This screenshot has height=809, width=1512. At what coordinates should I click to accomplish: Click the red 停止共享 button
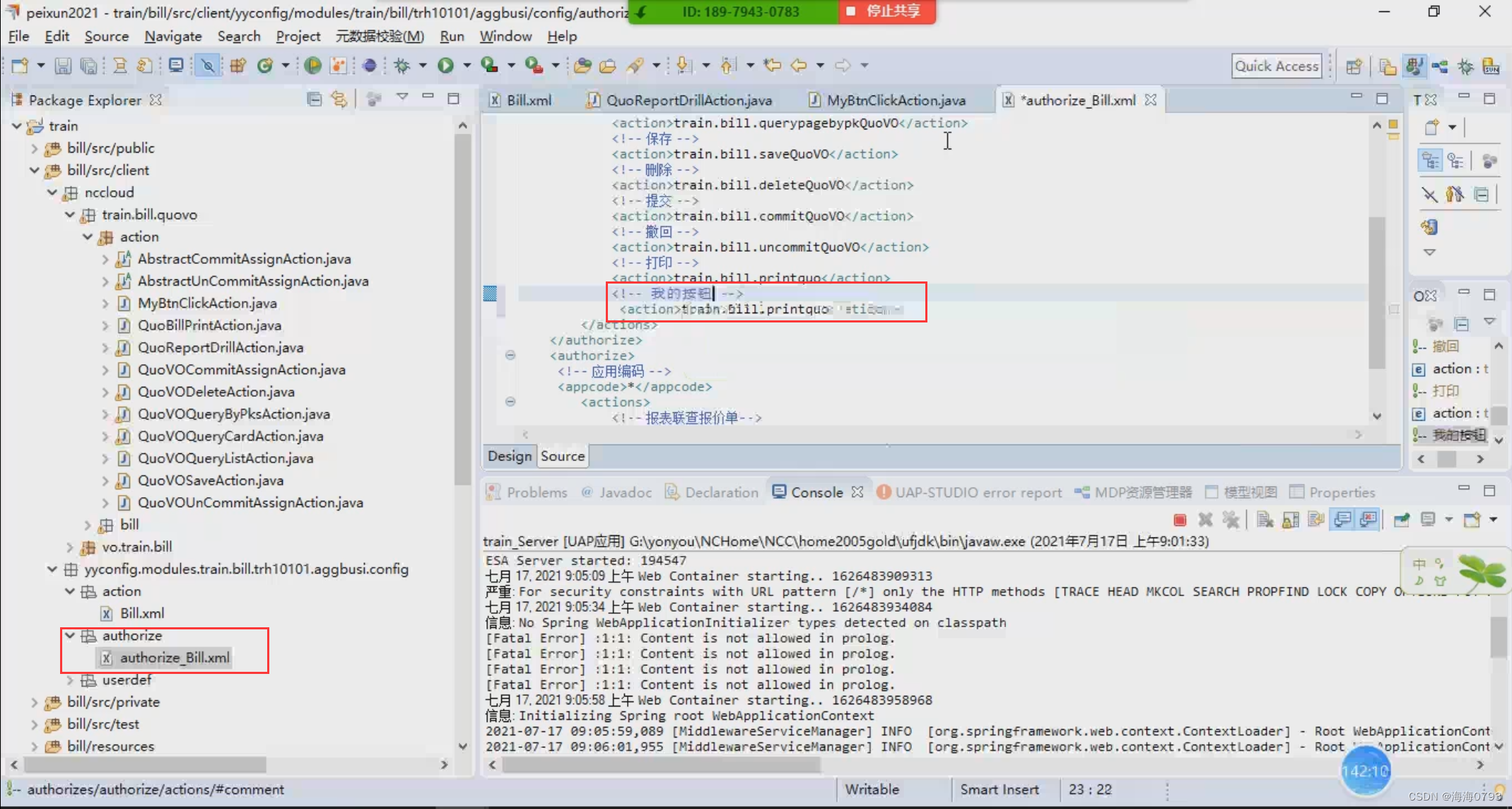point(886,11)
